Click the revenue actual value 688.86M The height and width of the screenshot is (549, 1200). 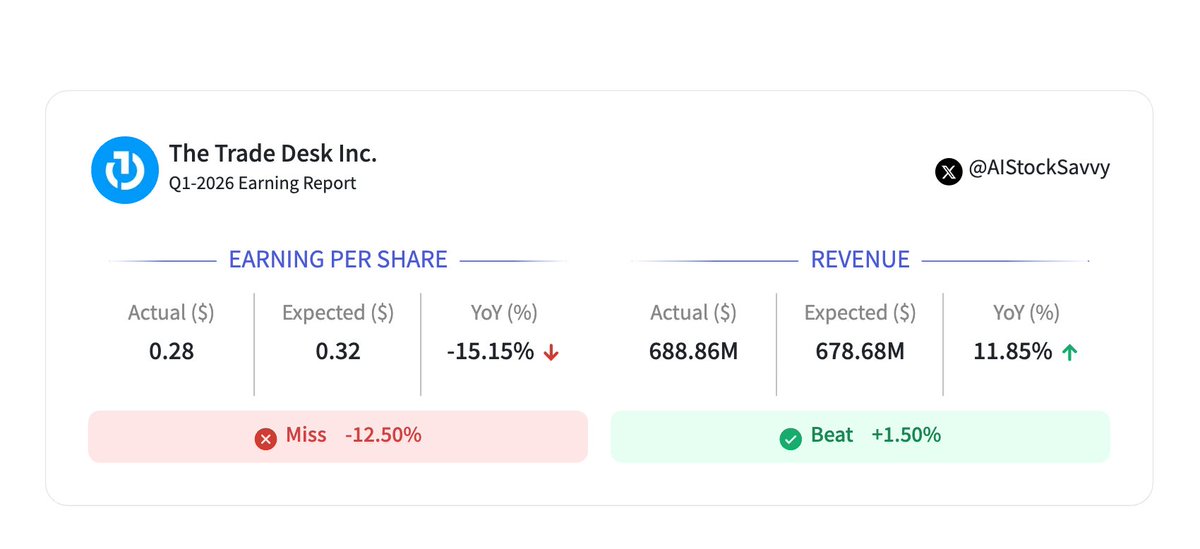[x=694, y=352]
